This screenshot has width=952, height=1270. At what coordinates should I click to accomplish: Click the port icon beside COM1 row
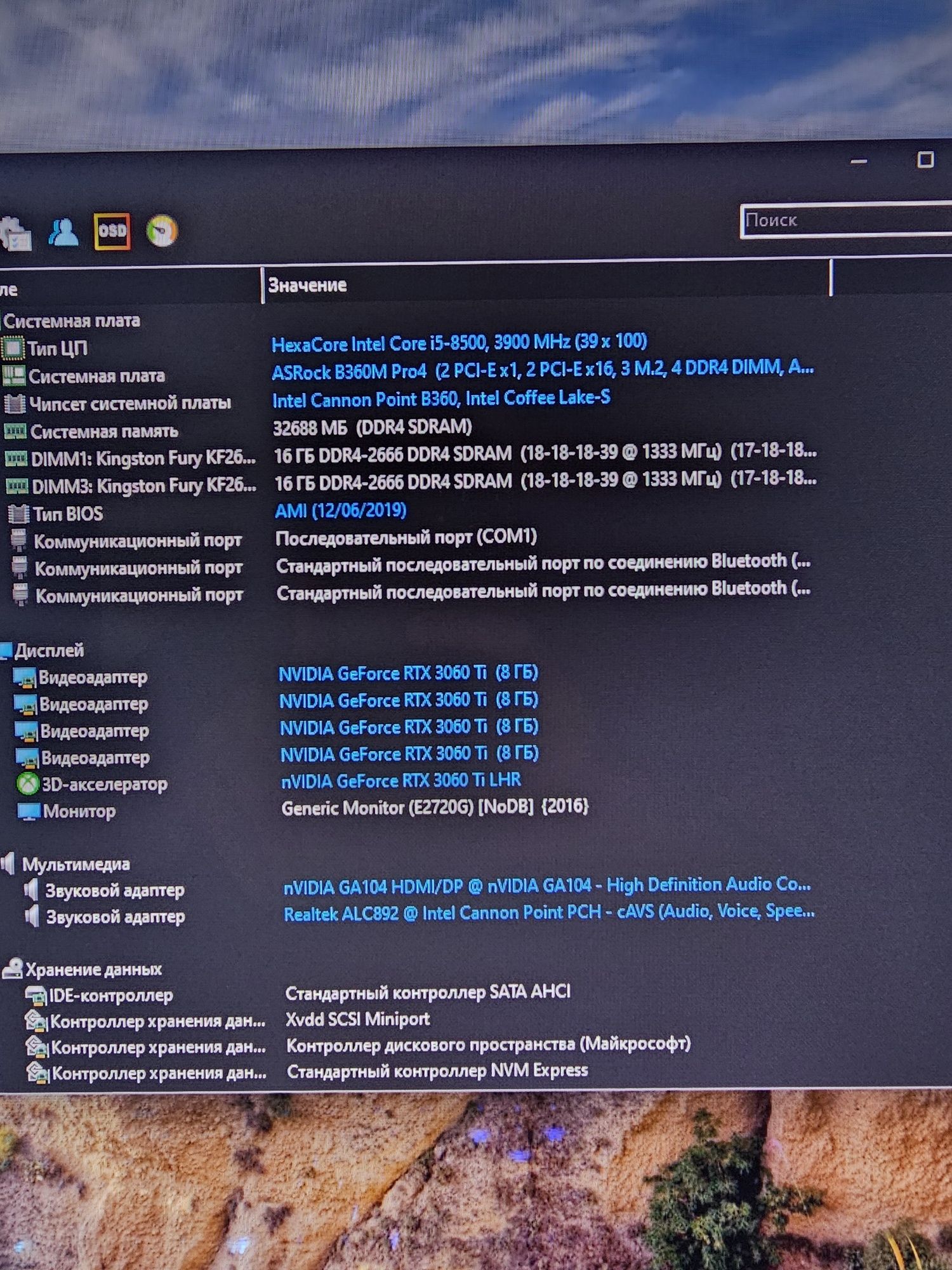(x=19, y=540)
